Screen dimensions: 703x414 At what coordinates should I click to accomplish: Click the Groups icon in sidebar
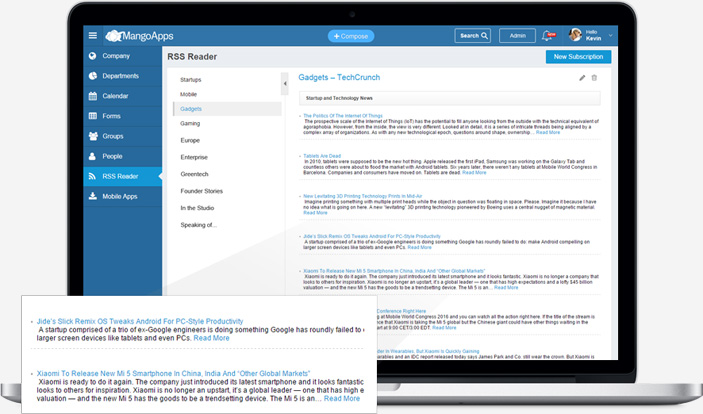pos(93,136)
